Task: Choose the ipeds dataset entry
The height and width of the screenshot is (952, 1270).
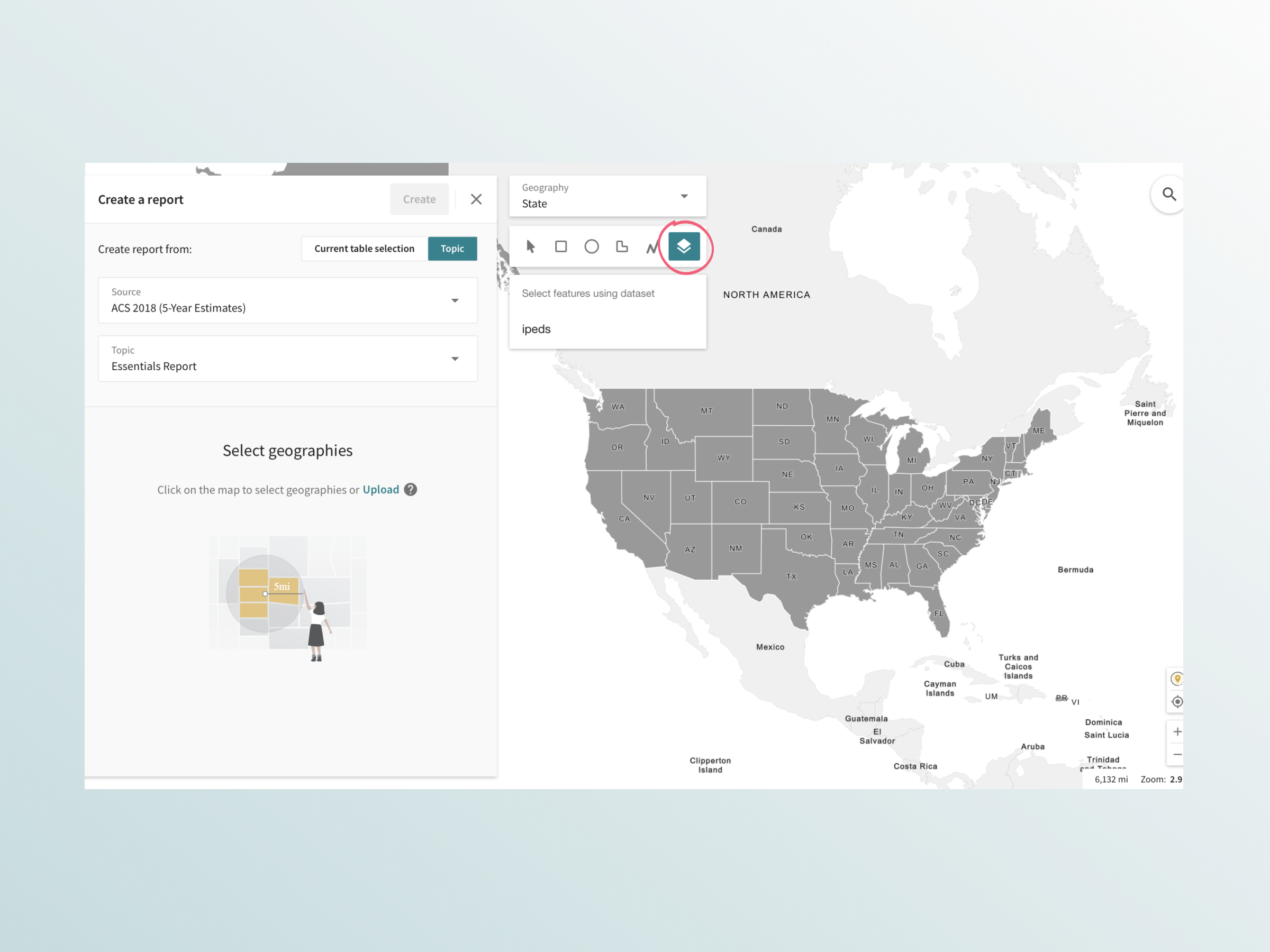Action: 536,329
